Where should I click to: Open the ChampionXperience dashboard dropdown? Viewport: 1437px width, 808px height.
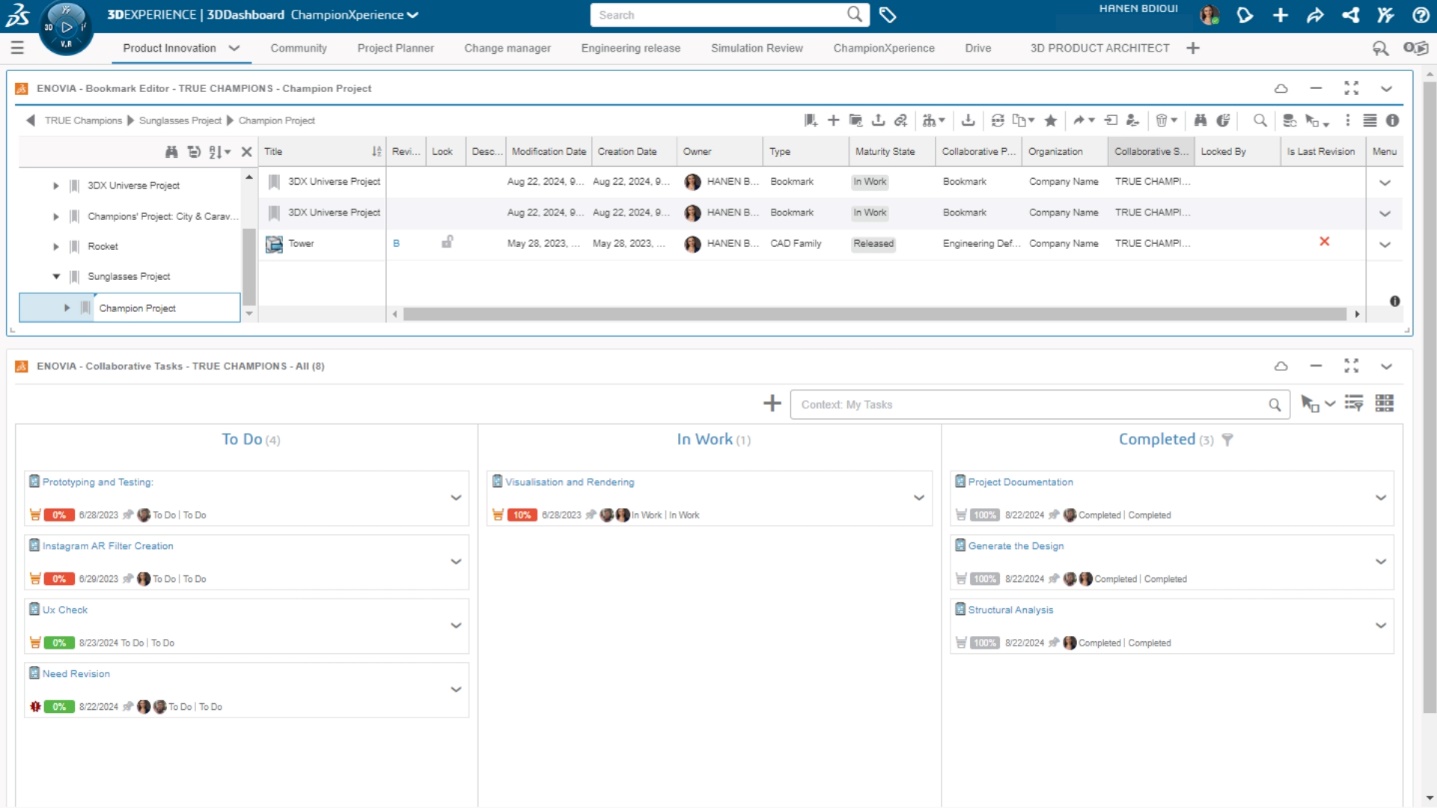pos(413,15)
